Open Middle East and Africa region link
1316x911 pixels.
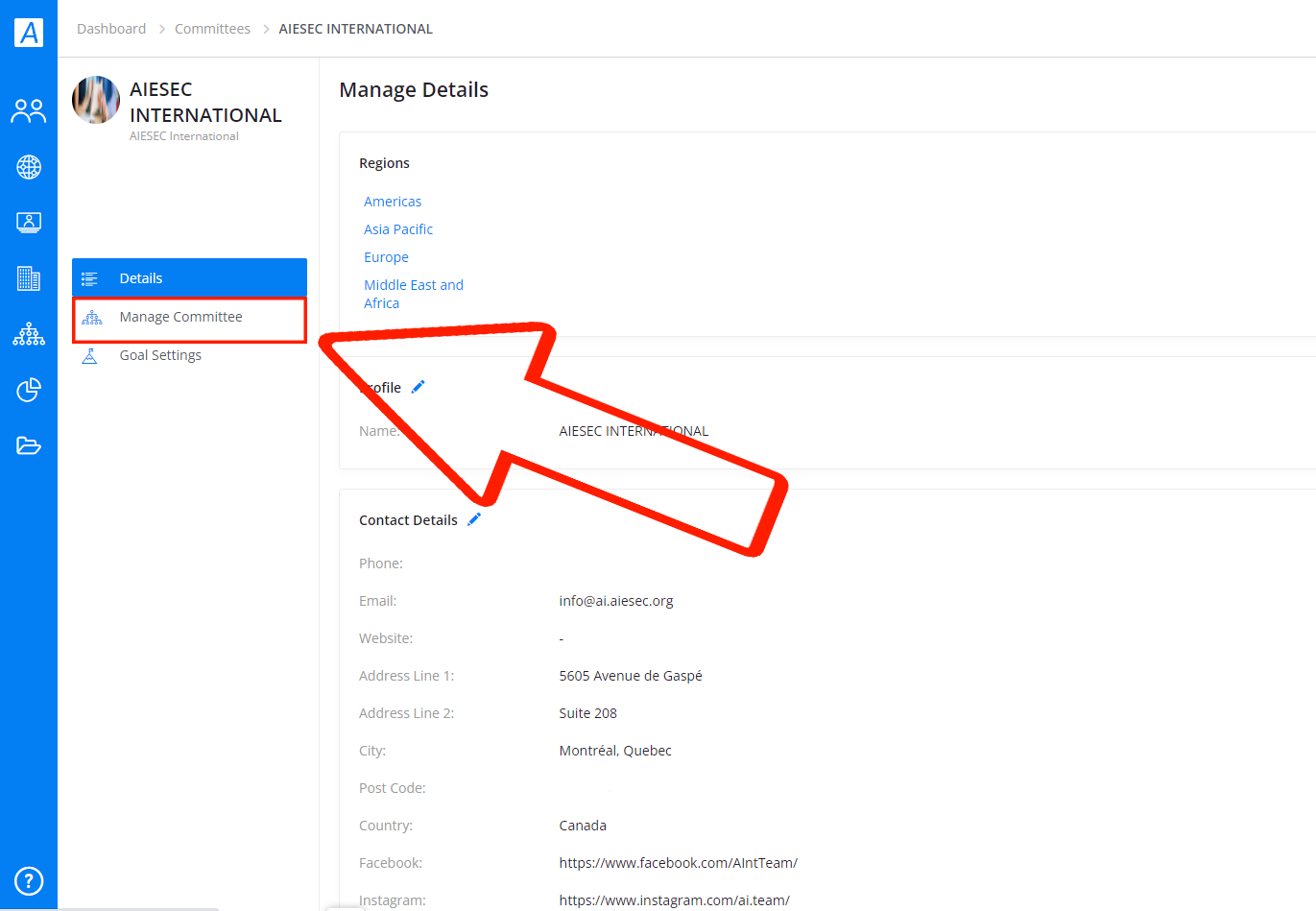(x=413, y=294)
